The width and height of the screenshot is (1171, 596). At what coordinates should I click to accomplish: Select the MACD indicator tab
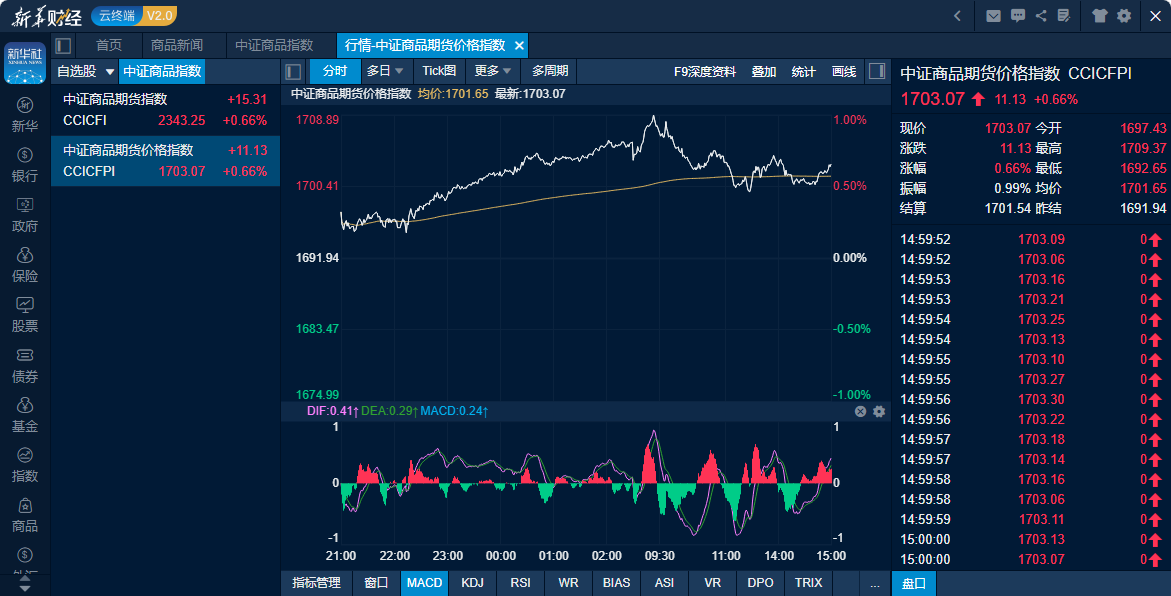424,583
